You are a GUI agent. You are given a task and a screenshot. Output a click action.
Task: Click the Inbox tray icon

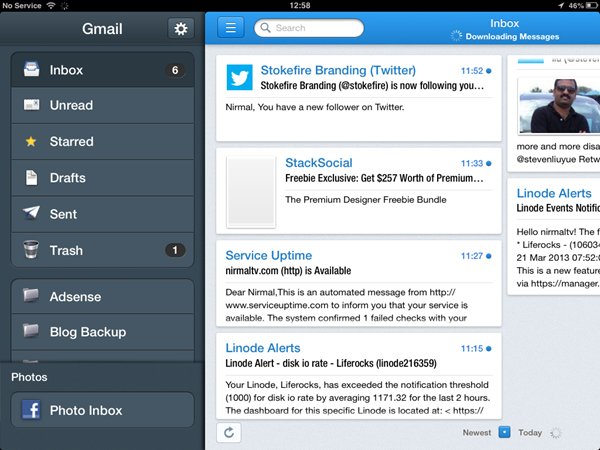(31, 70)
